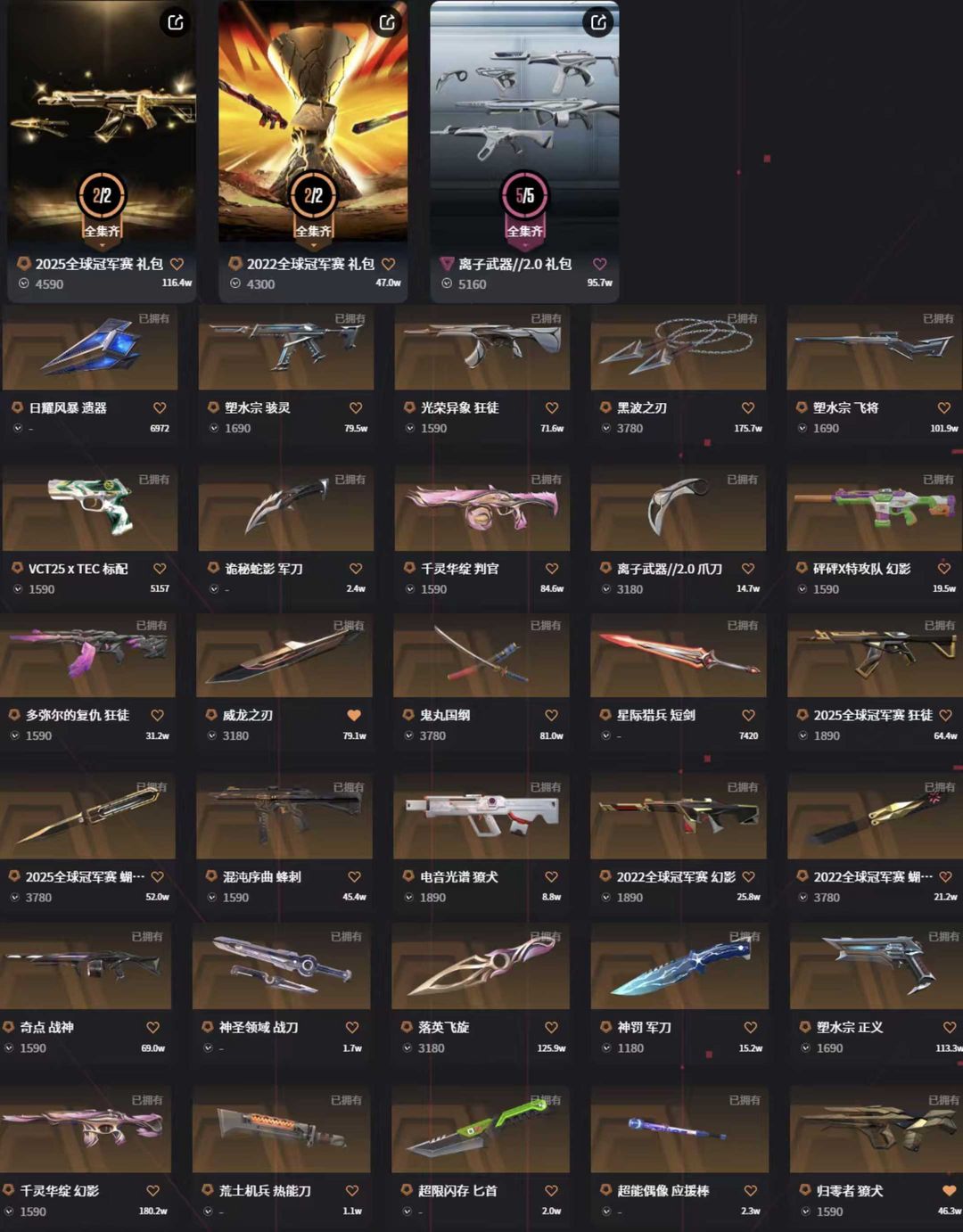
Task: Click share icon on 离子武器//2.0 礼包
Action: click(x=598, y=22)
